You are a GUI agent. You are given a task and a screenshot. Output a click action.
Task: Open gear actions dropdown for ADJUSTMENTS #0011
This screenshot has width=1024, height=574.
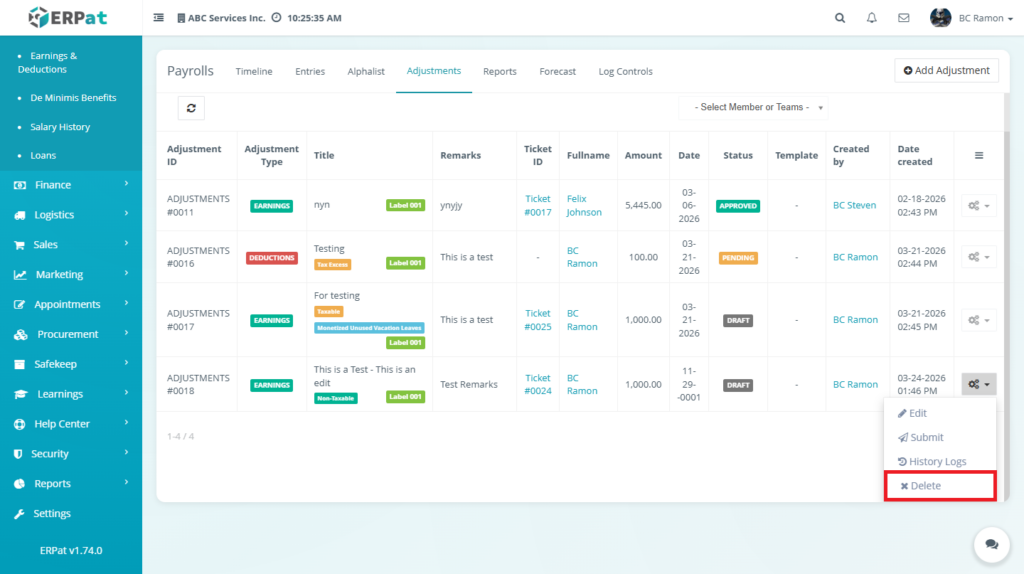tap(978, 205)
